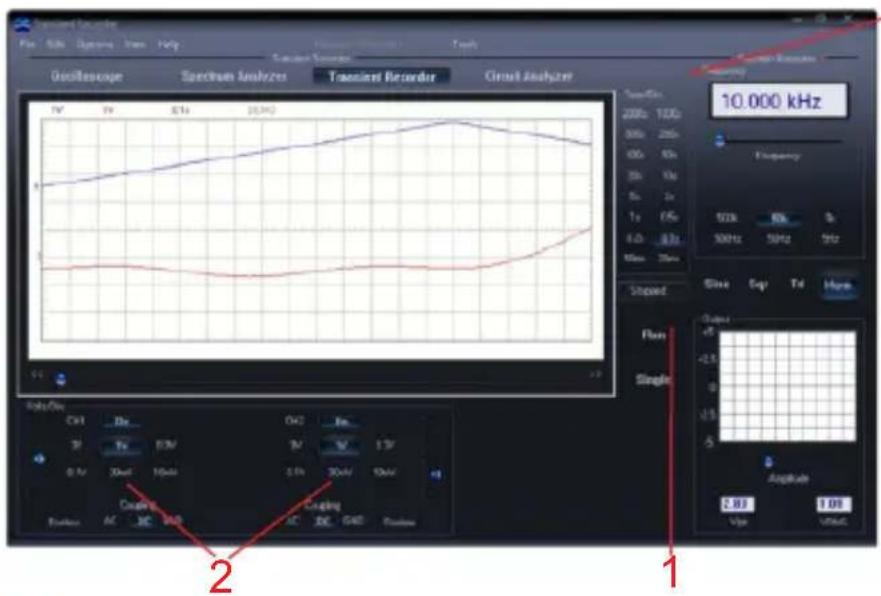Open the File menu
Screen dimensions: 881x596
pyautogui.click(x=27, y=44)
